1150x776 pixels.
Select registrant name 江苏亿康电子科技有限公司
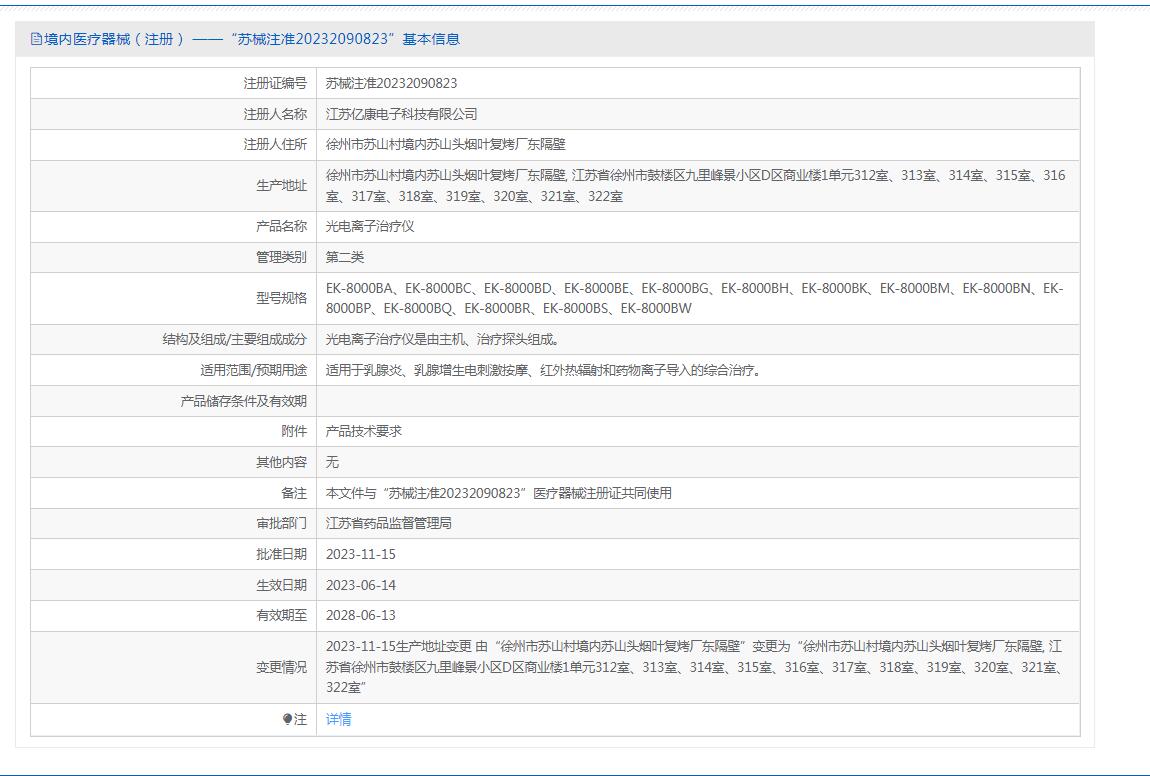401,114
